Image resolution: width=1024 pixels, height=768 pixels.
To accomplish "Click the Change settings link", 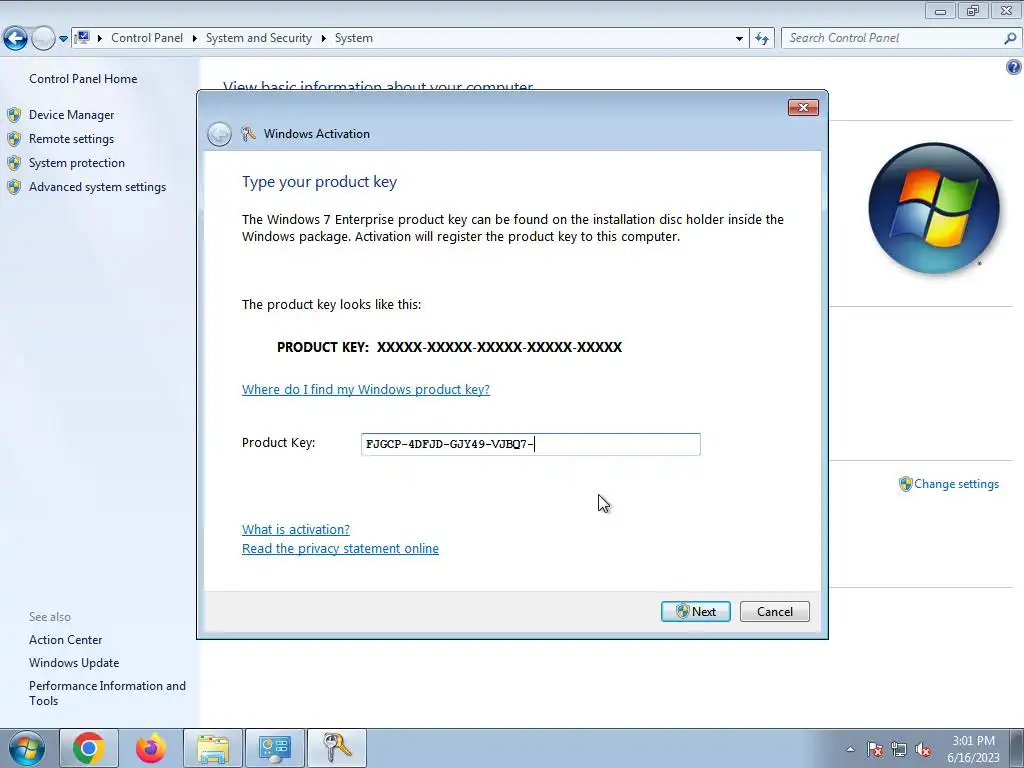I will [956, 484].
